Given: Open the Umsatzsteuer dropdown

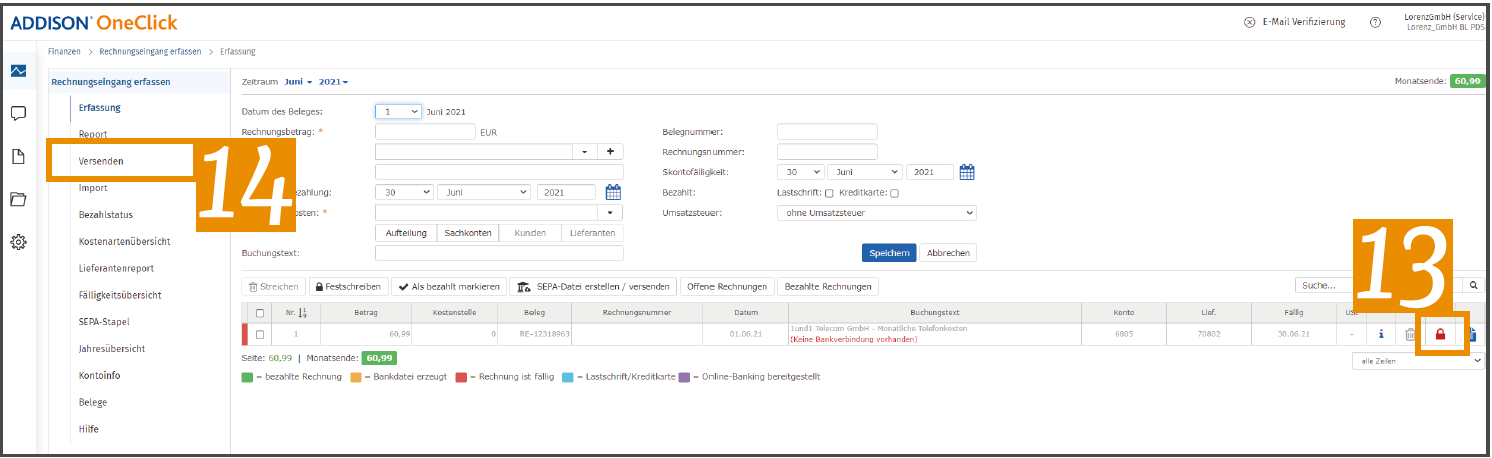Looking at the screenshot, I should [876, 213].
